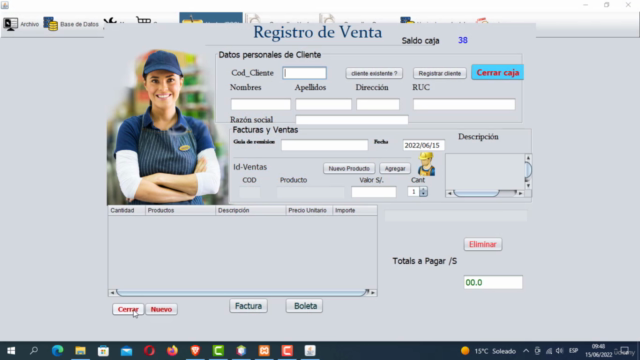Click the Fecha field showing 2022/06/15

[423, 145]
